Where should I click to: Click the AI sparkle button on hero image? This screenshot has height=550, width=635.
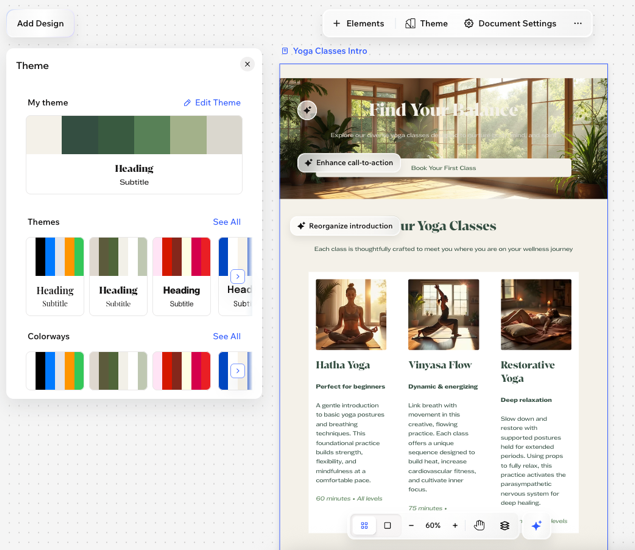point(307,110)
